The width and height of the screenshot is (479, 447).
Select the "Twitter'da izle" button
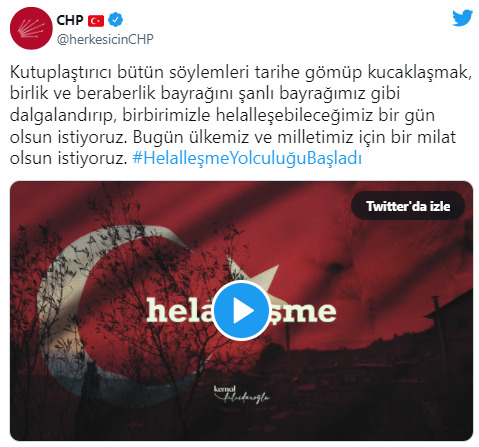pyautogui.click(x=408, y=206)
